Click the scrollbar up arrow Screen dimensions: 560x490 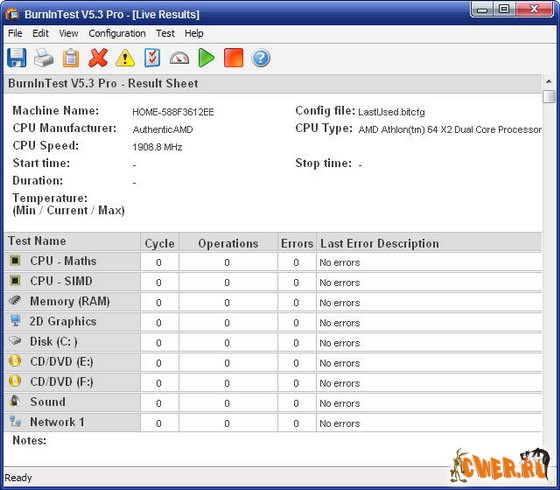coord(549,82)
